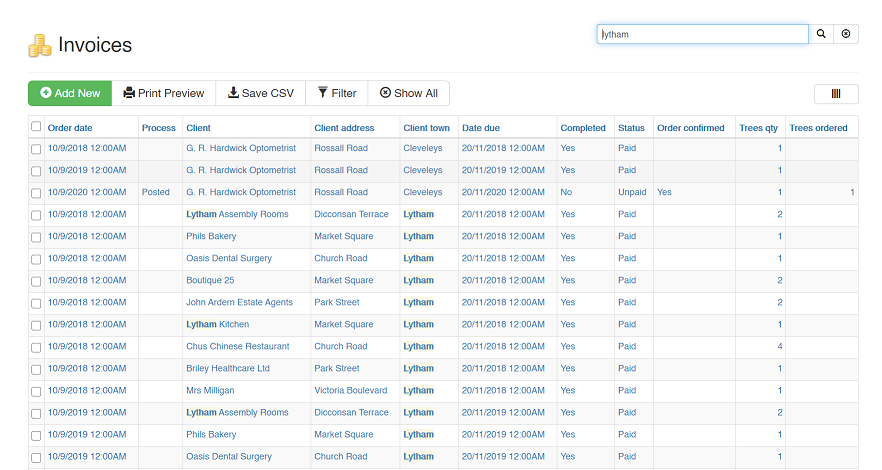
Task: Sort by Completed column header
Action: click(583, 128)
